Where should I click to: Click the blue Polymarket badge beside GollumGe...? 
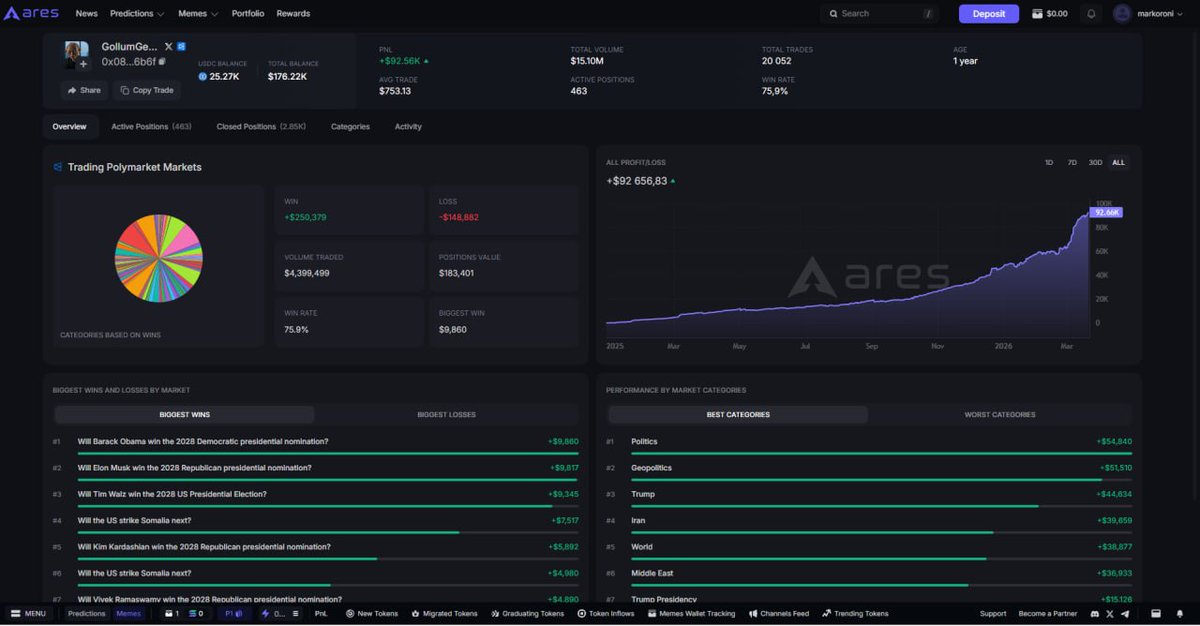[182, 47]
